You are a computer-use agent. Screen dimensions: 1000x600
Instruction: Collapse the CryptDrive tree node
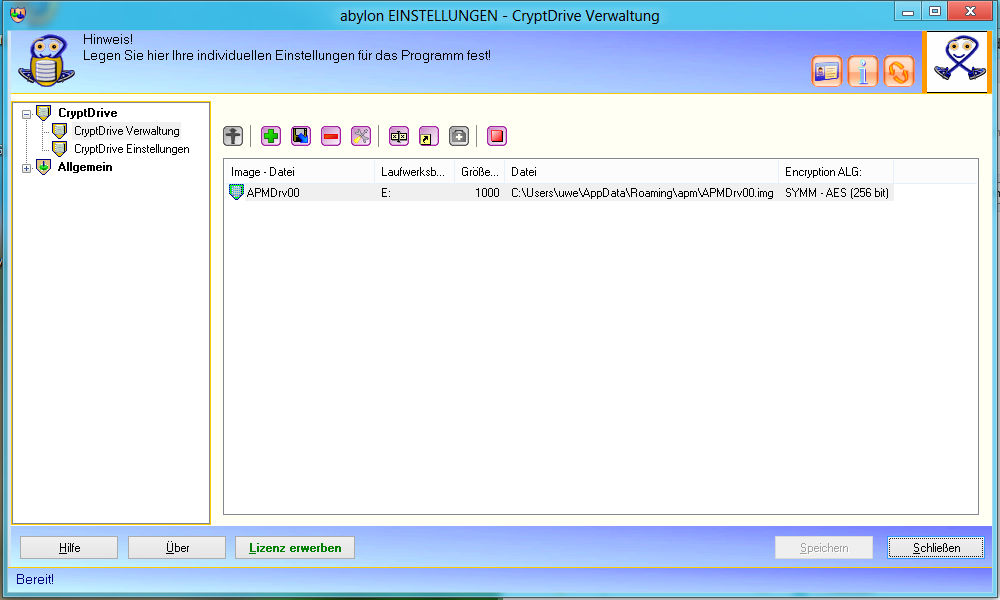click(26, 114)
